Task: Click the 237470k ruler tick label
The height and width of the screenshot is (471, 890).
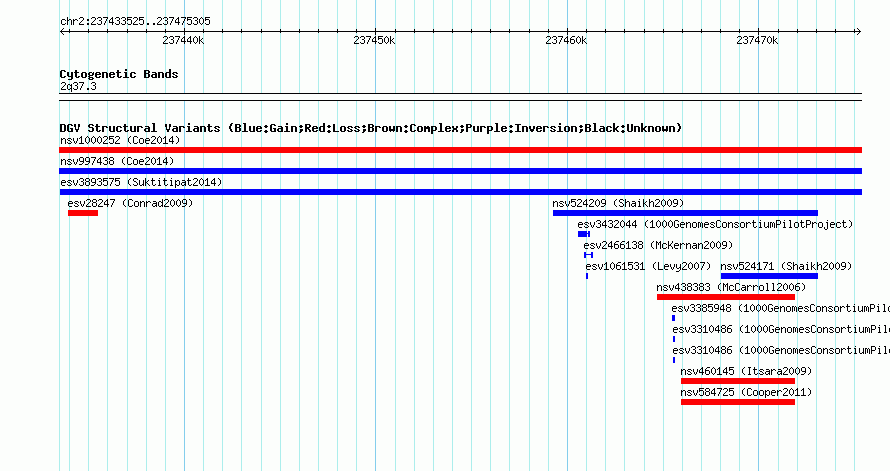Action: point(758,40)
